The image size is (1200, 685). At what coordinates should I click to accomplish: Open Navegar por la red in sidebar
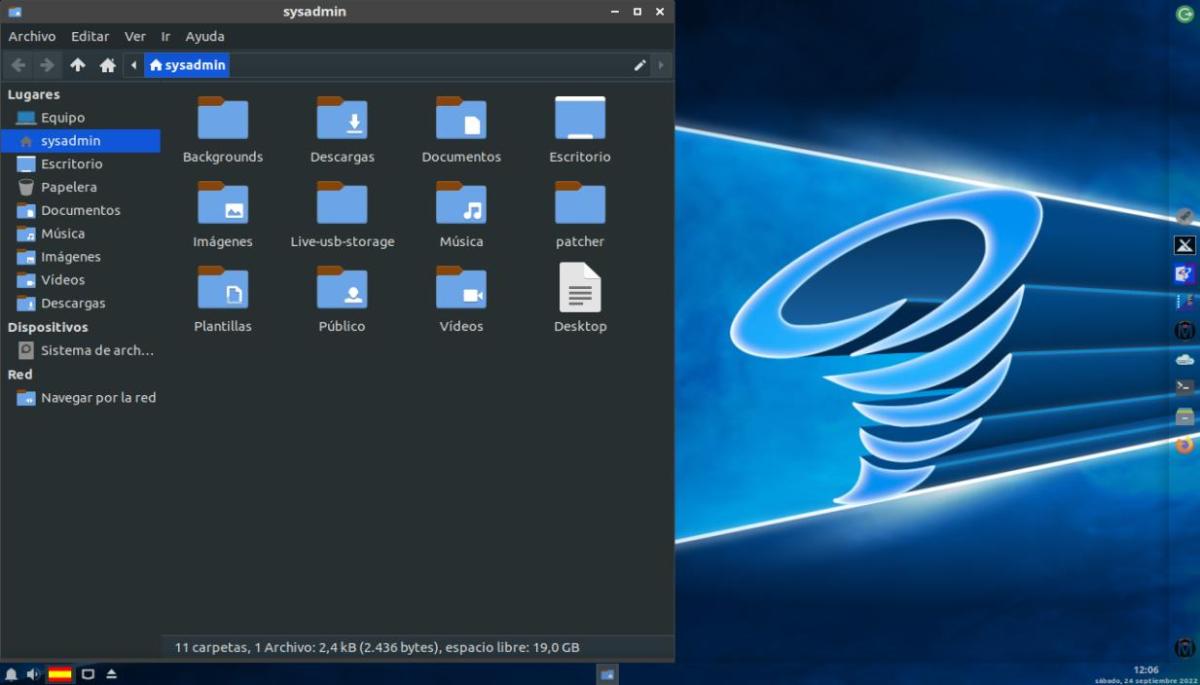(97, 397)
